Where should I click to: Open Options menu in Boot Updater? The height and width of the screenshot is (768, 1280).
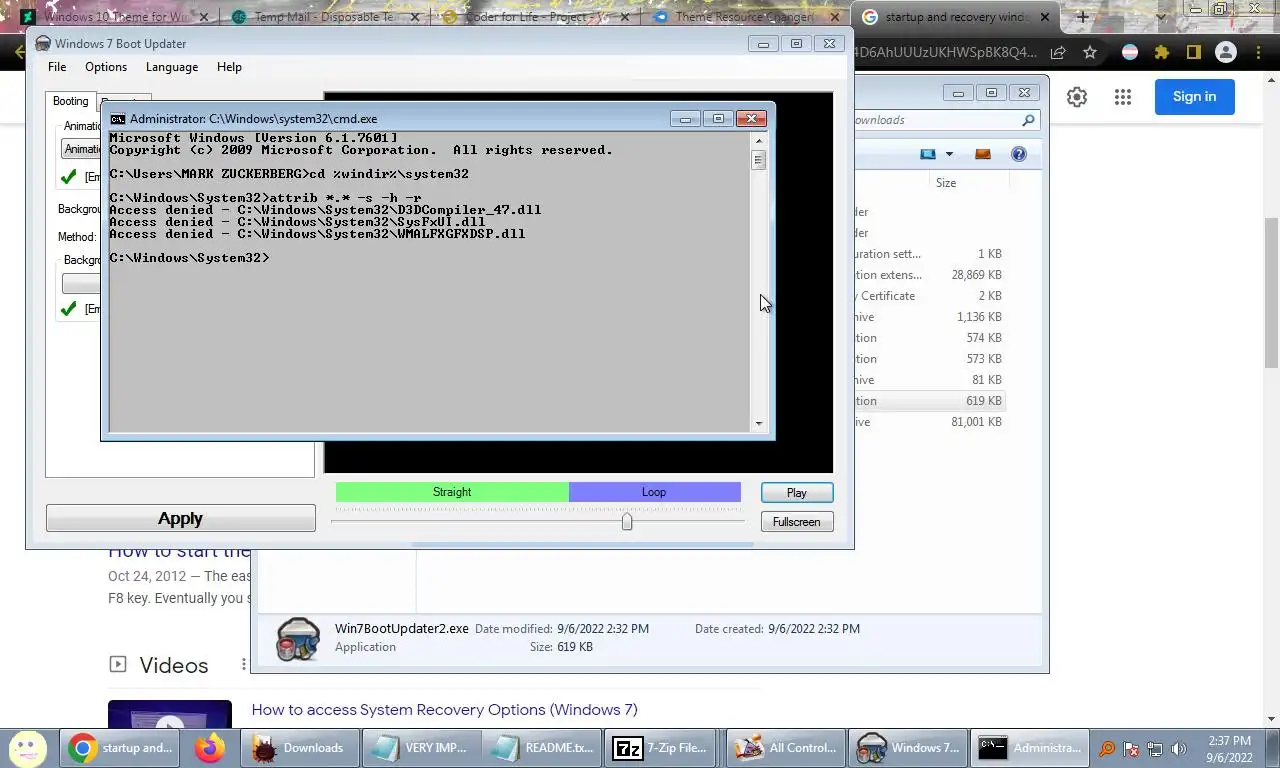pos(106,67)
